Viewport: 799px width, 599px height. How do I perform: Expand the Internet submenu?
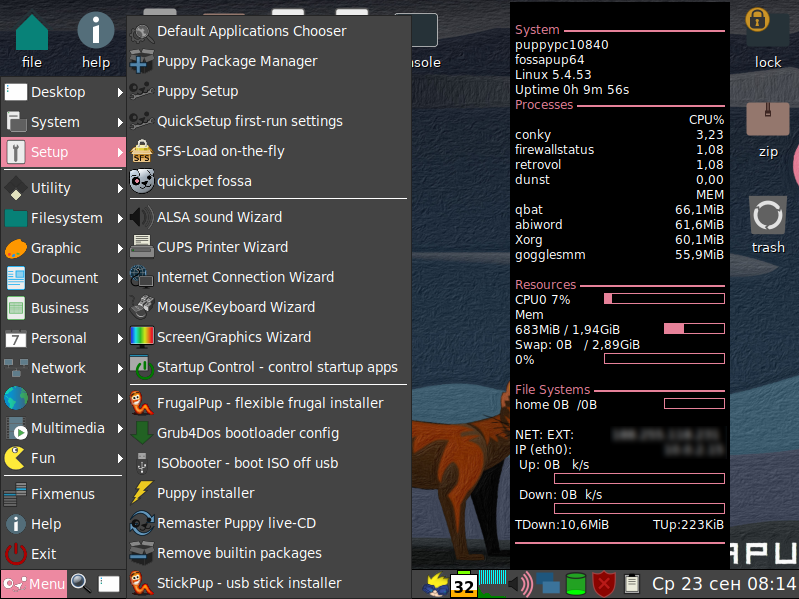(64, 398)
